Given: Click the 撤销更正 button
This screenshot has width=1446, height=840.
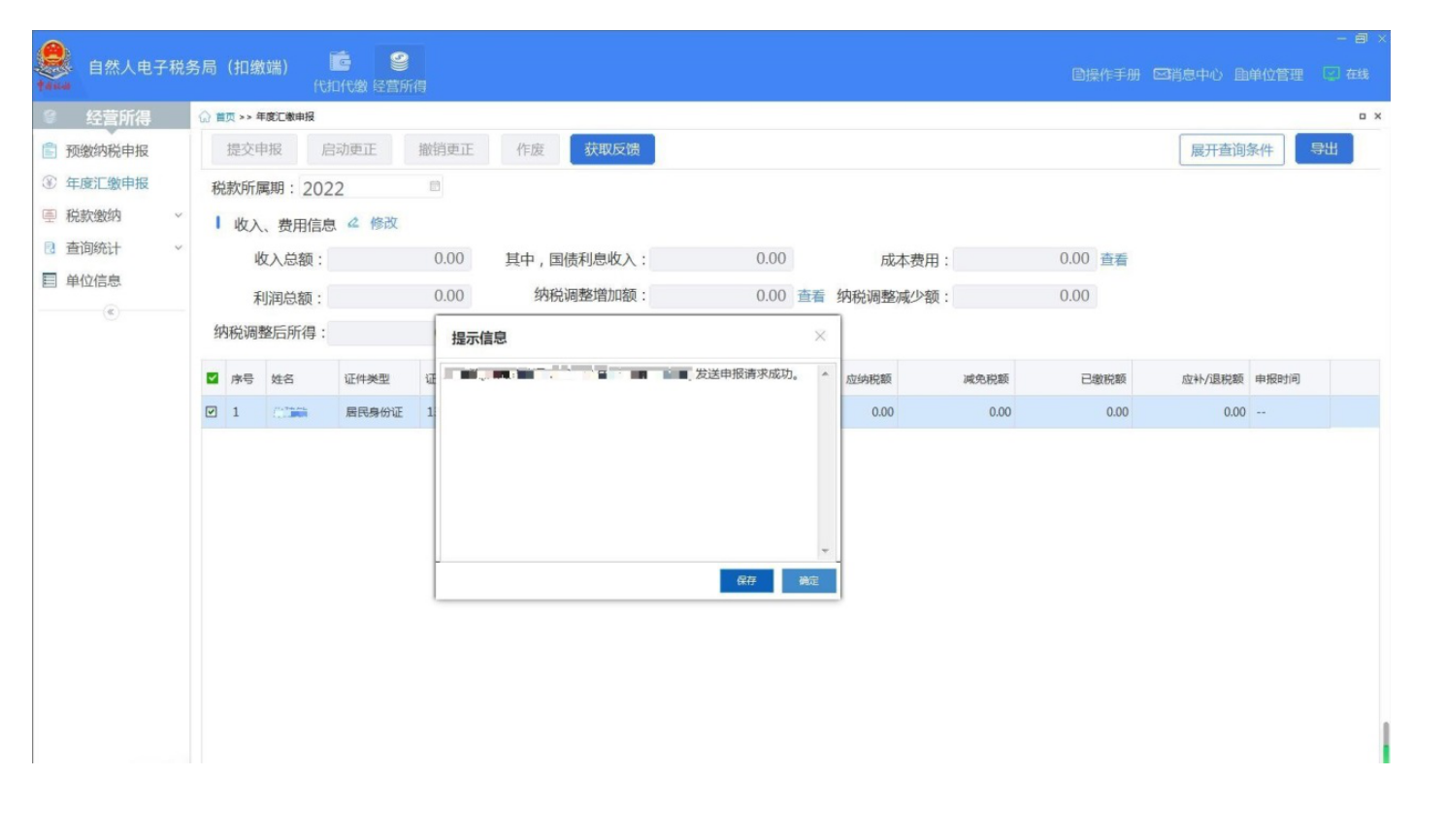Looking at the screenshot, I should (x=445, y=149).
